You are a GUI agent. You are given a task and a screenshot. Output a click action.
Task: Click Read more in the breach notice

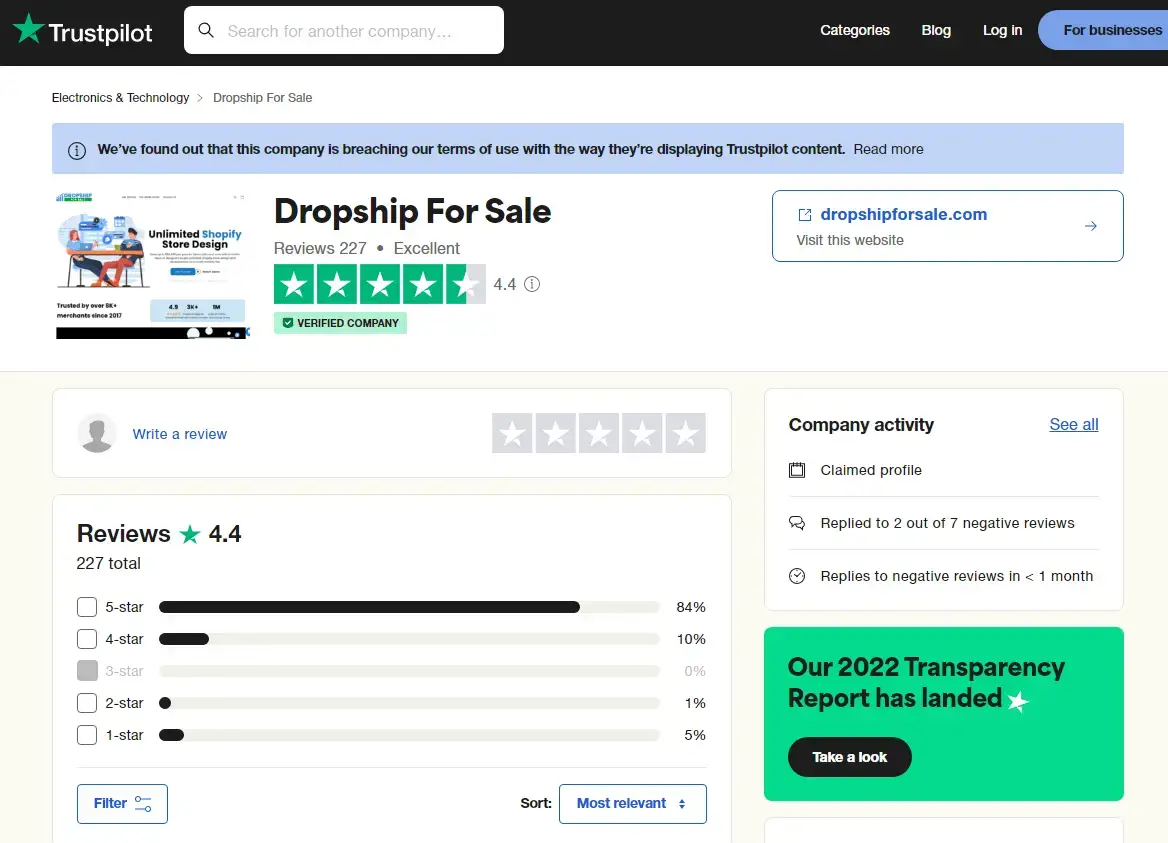(888, 149)
